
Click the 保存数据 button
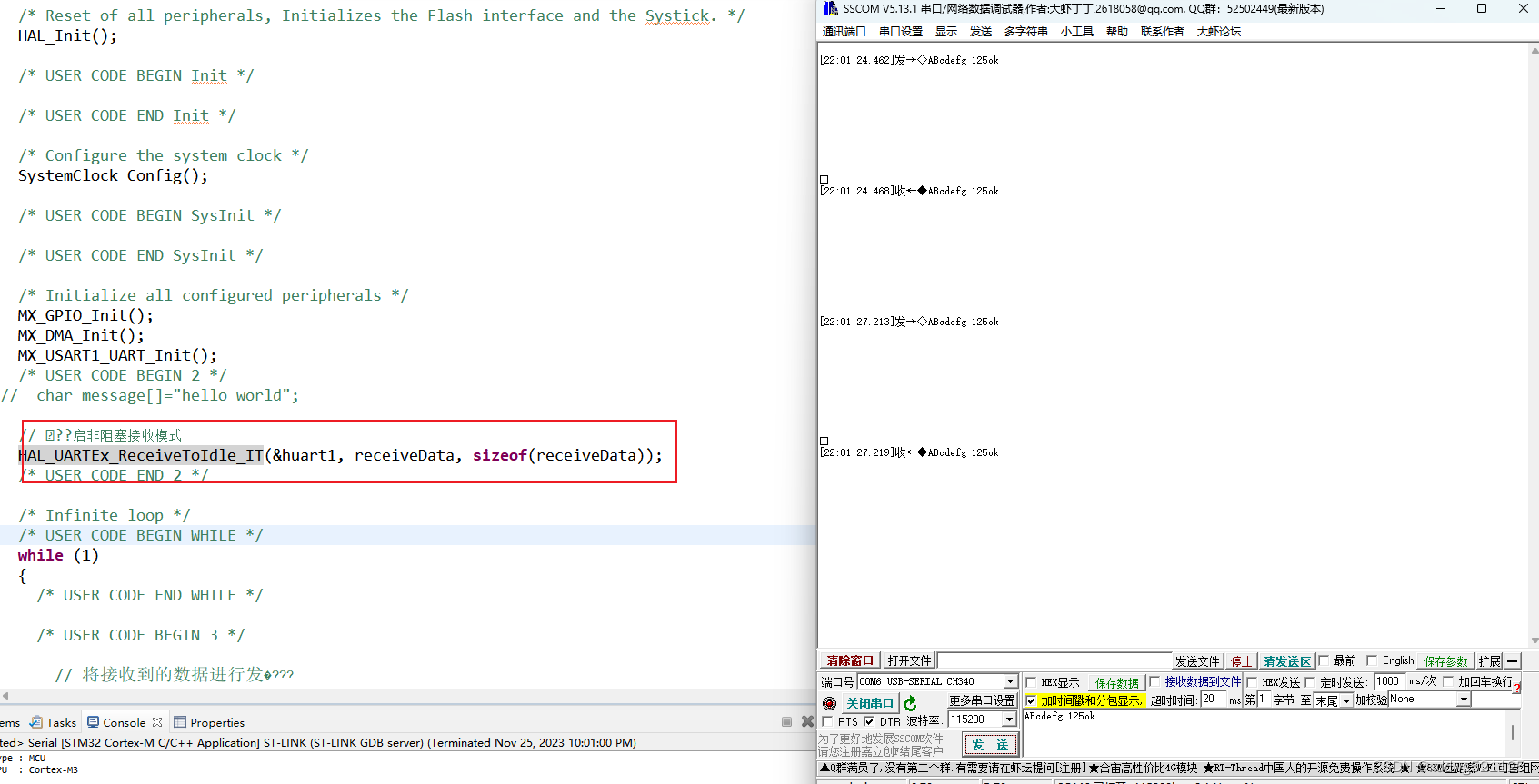coord(1117,682)
